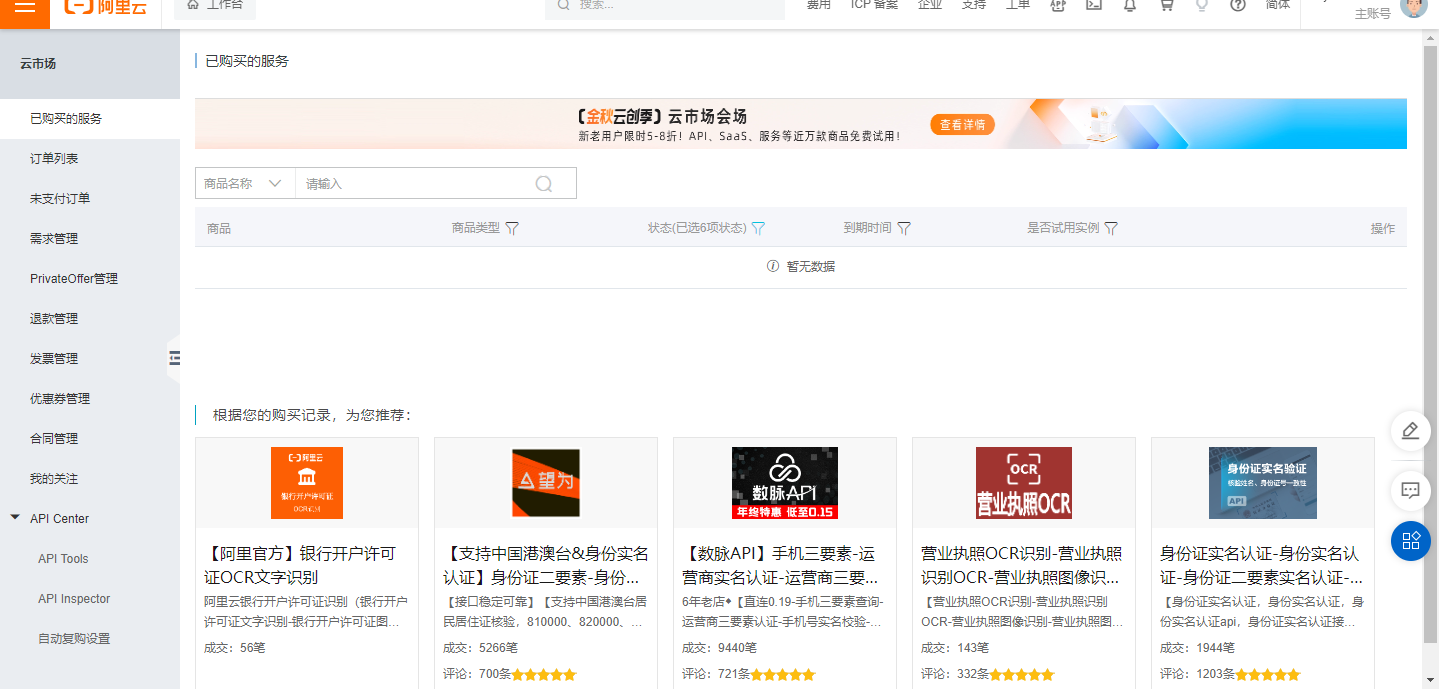The height and width of the screenshot is (689, 1439).
Task: Open the 支持 menu
Action: (x=974, y=5)
